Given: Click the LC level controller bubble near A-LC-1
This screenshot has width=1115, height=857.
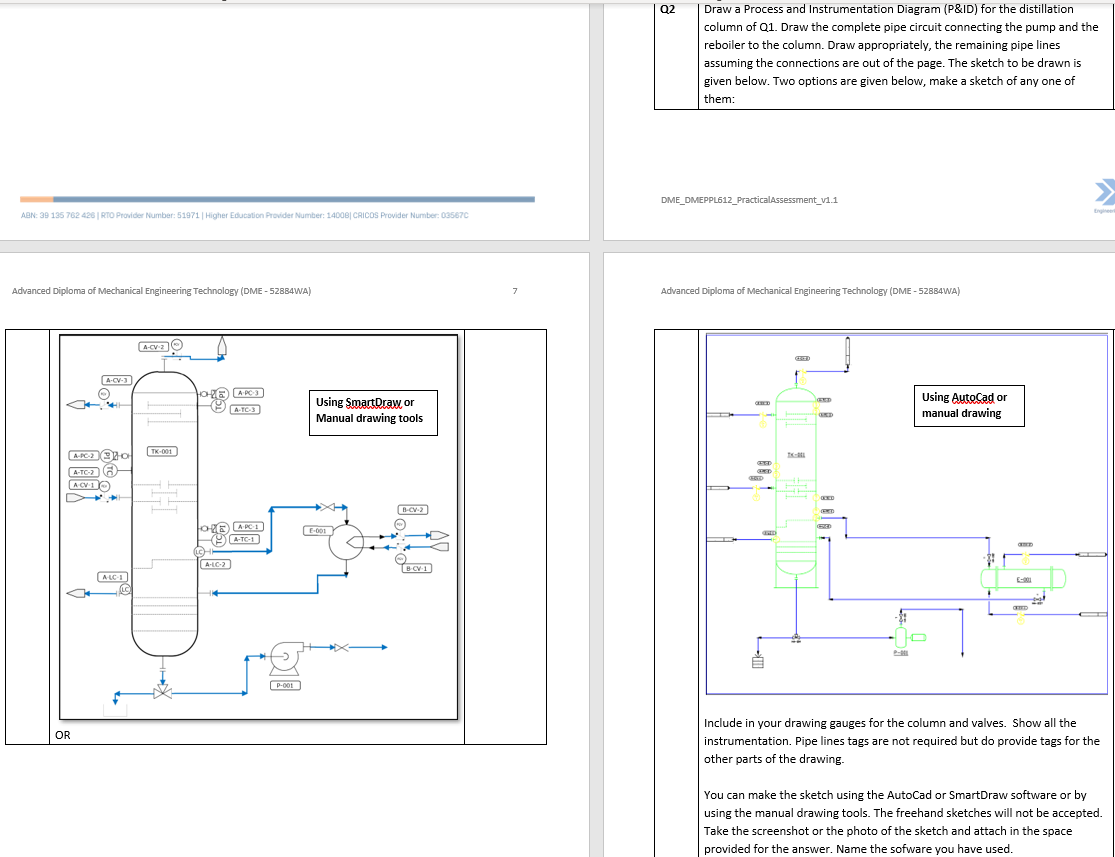Looking at the screenshot, I should pos(123,589).
